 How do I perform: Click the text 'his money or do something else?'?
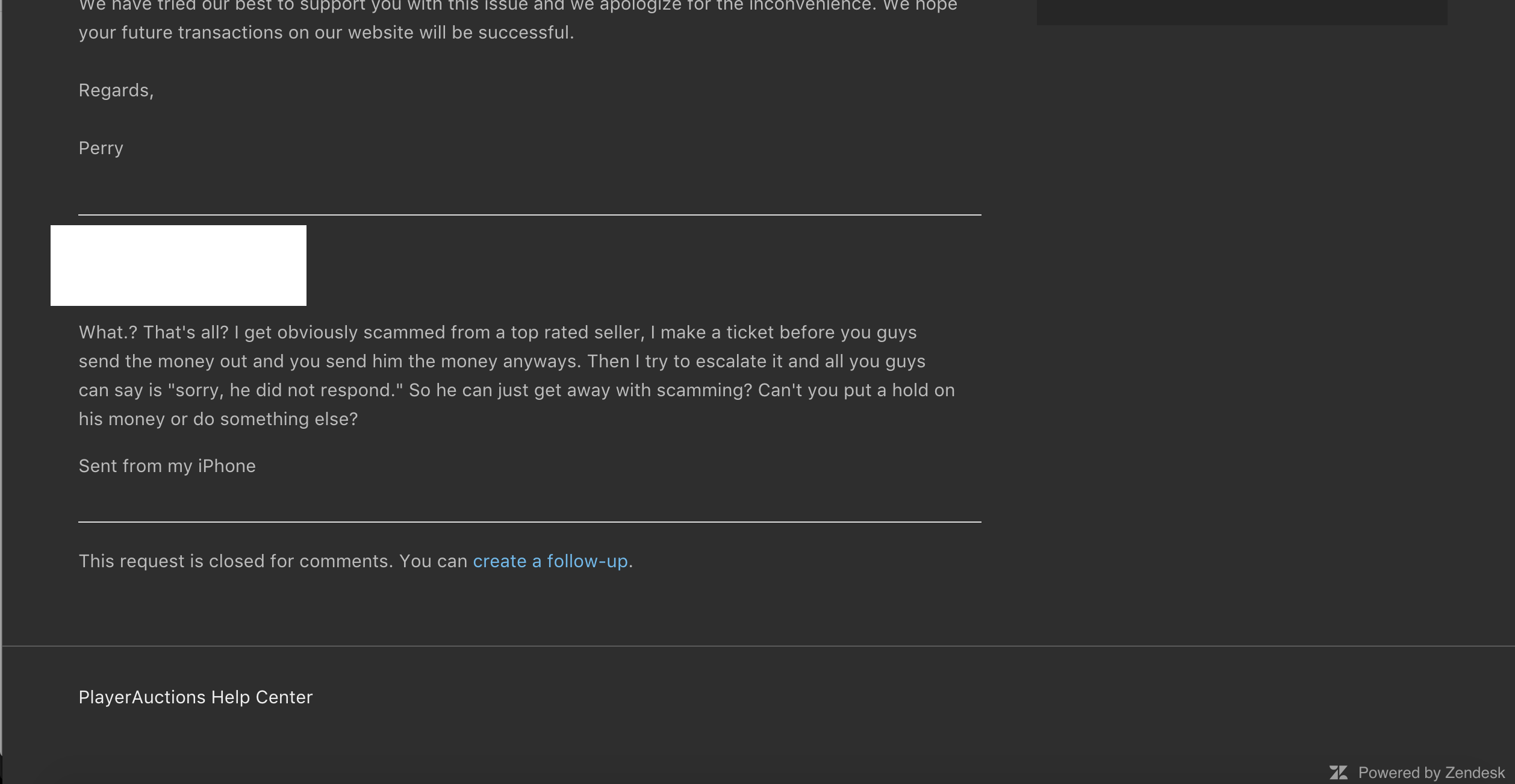click(219, 419)
